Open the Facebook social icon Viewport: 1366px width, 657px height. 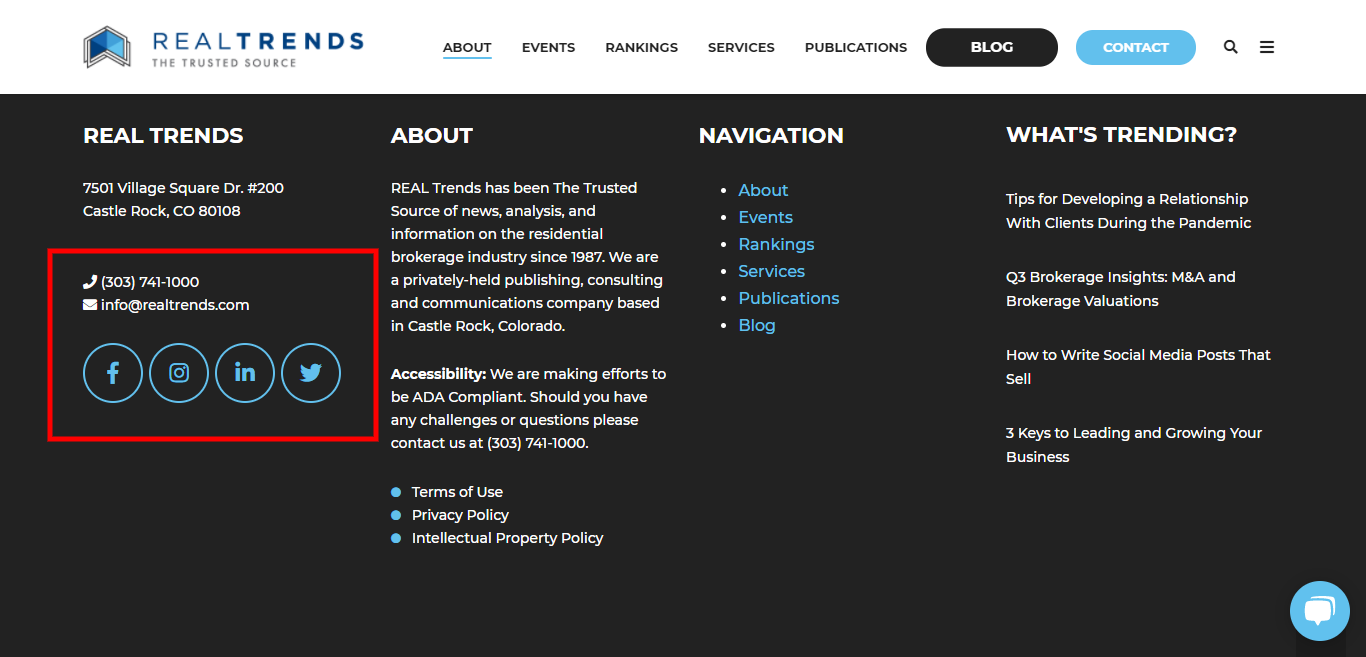click(x=113, y=373)
